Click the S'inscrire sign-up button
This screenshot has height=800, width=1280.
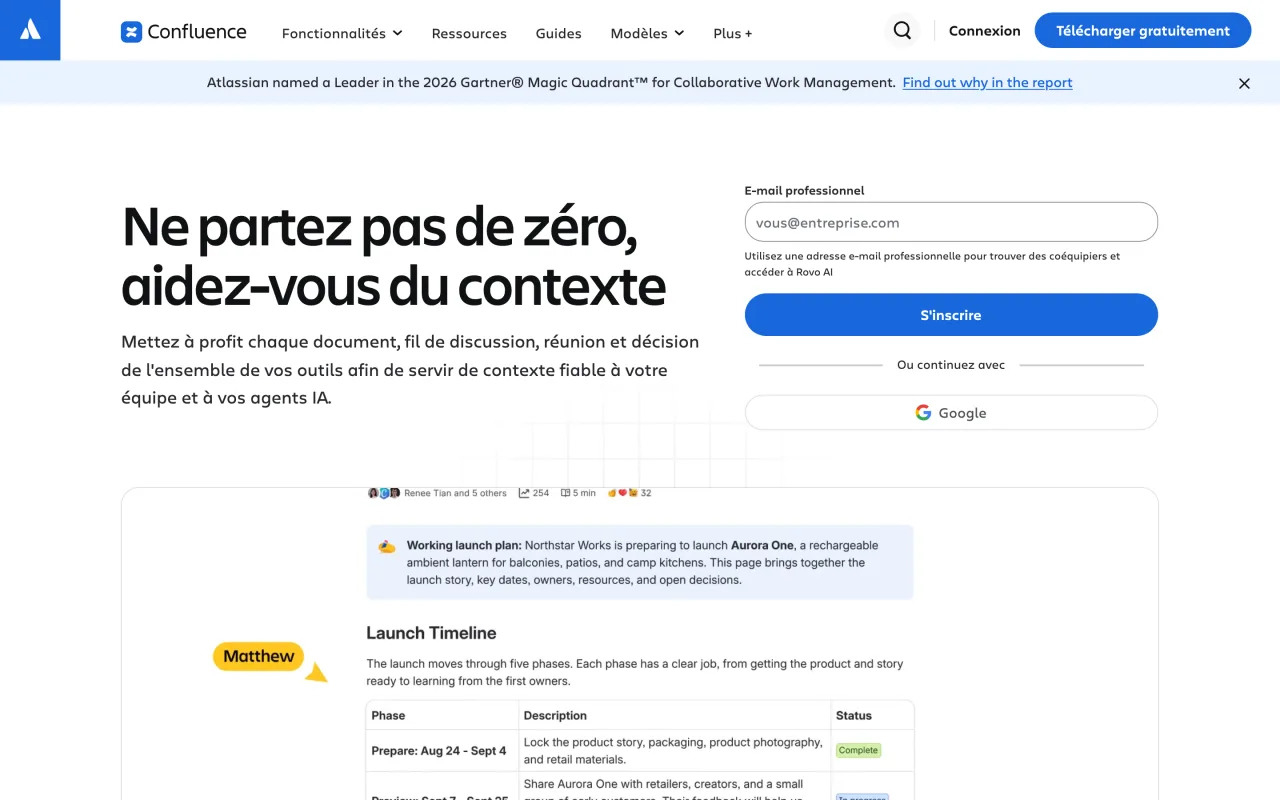pos(951,315)
